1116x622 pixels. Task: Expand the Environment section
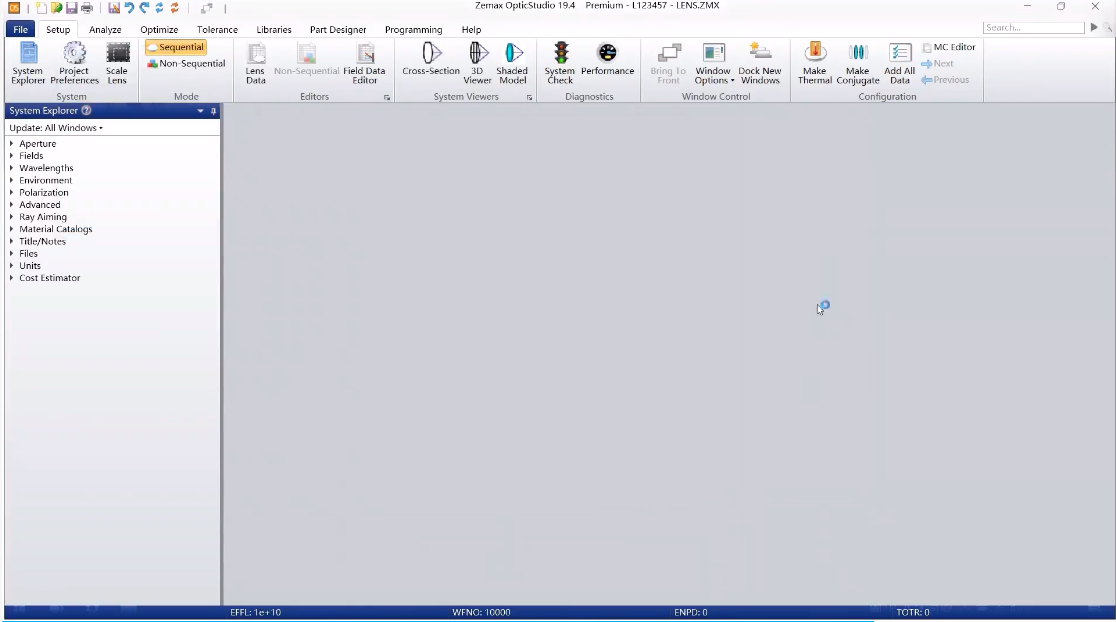pyautogui.click(x=11, y=180)
